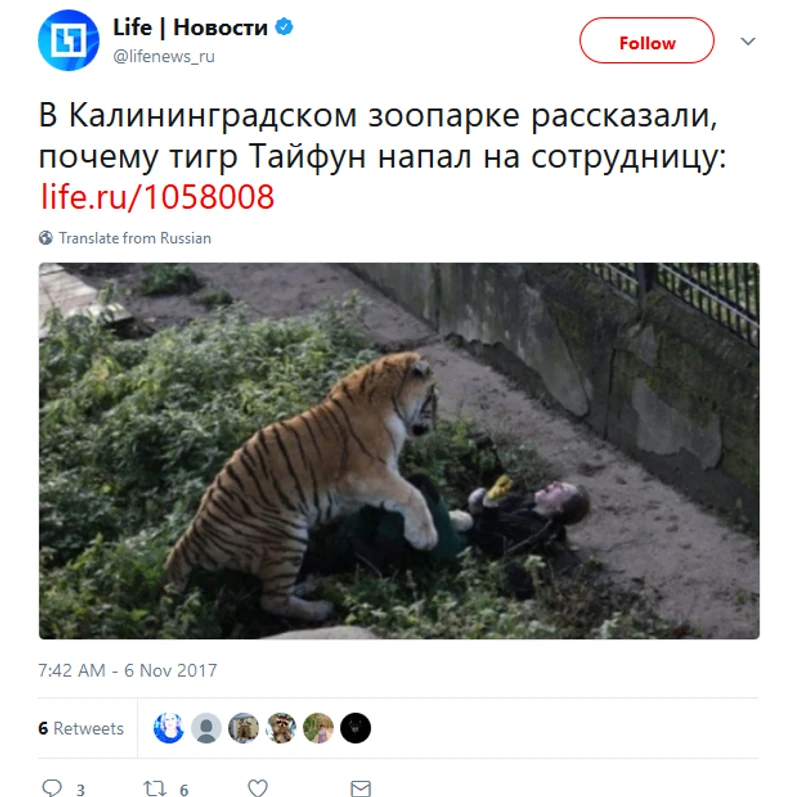Open the life.ru/1058008 link
This screenshot has height=797, width=790.
point(158,197)
